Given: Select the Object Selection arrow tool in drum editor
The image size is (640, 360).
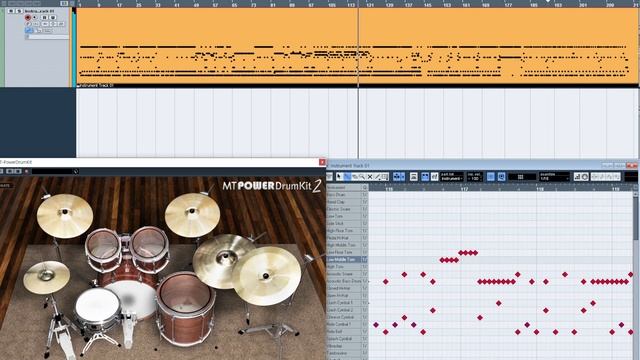Looking at the screenshot, I should click(x=339, y=177).
